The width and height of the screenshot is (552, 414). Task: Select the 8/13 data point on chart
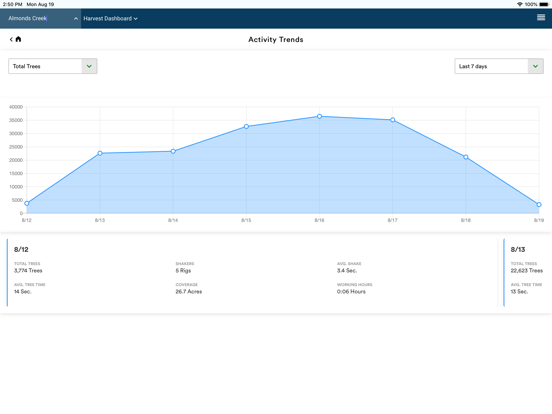pos(100,153)
